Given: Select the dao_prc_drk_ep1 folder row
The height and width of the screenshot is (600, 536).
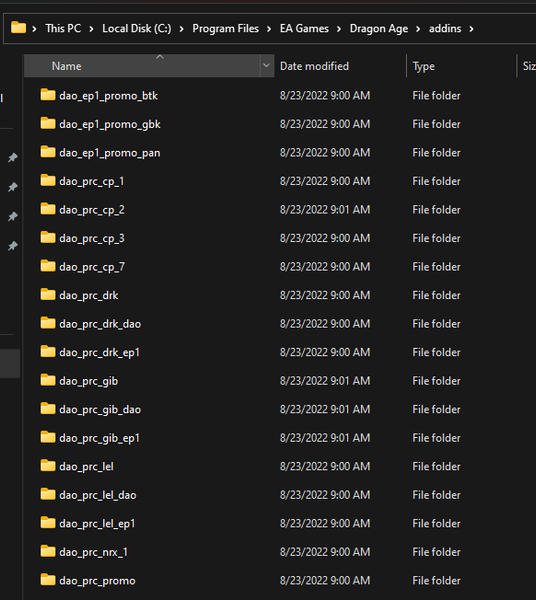Looking at the screenshot, I should point(279,352).
